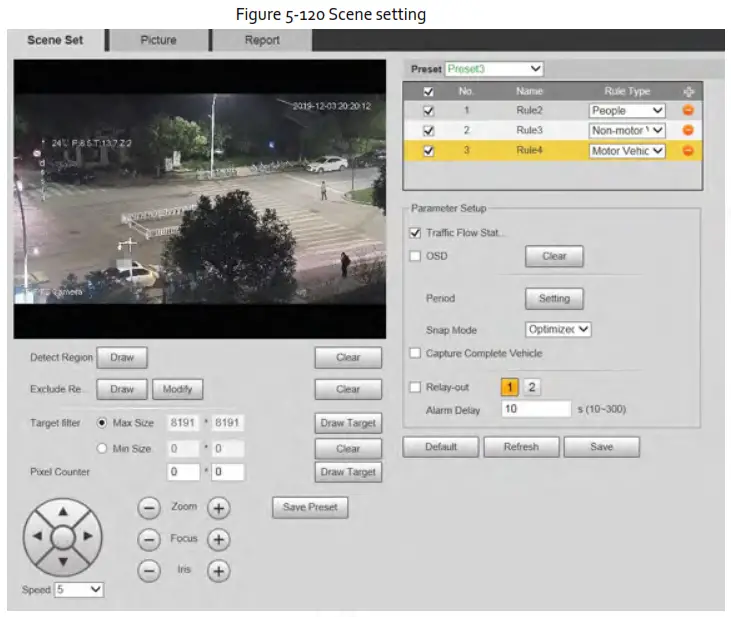The image size is (731, 617).
Task: Select the Rule3 name cell
Action: click(529, 130)
